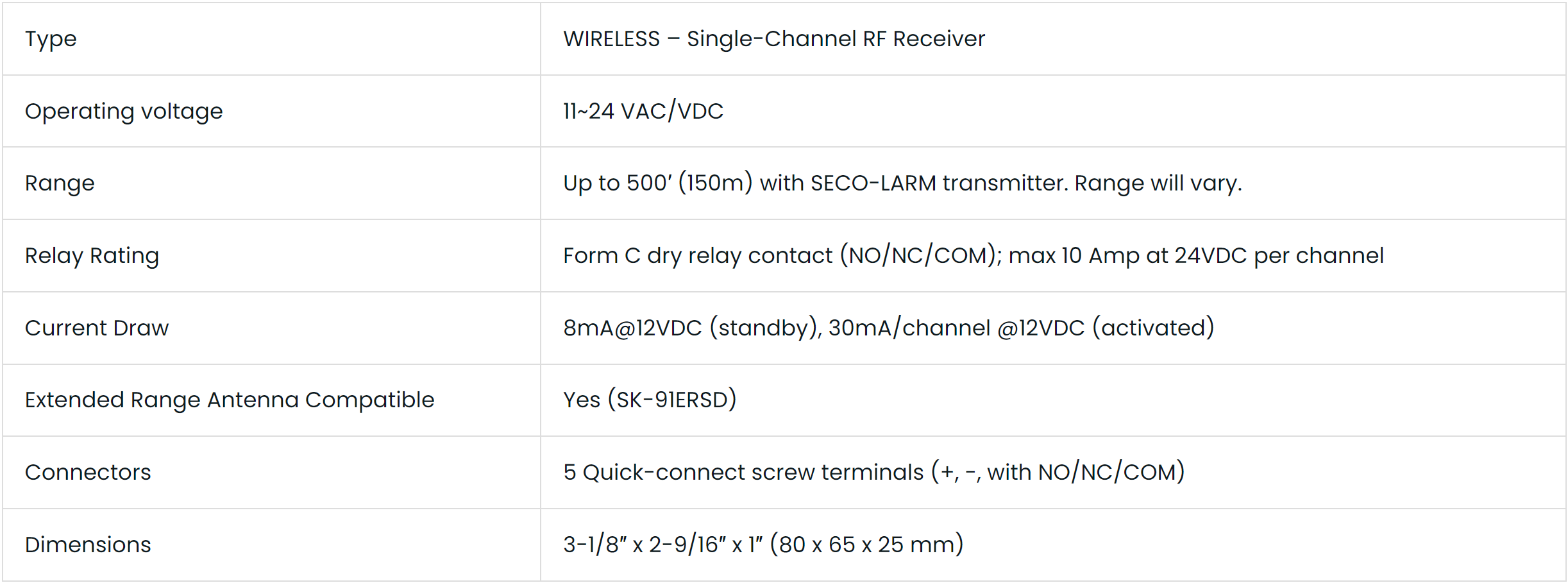Click "5 Quick-connect screw terminals" text
The height and width of the screenshot is (583, 1568).
click(743, 473)
